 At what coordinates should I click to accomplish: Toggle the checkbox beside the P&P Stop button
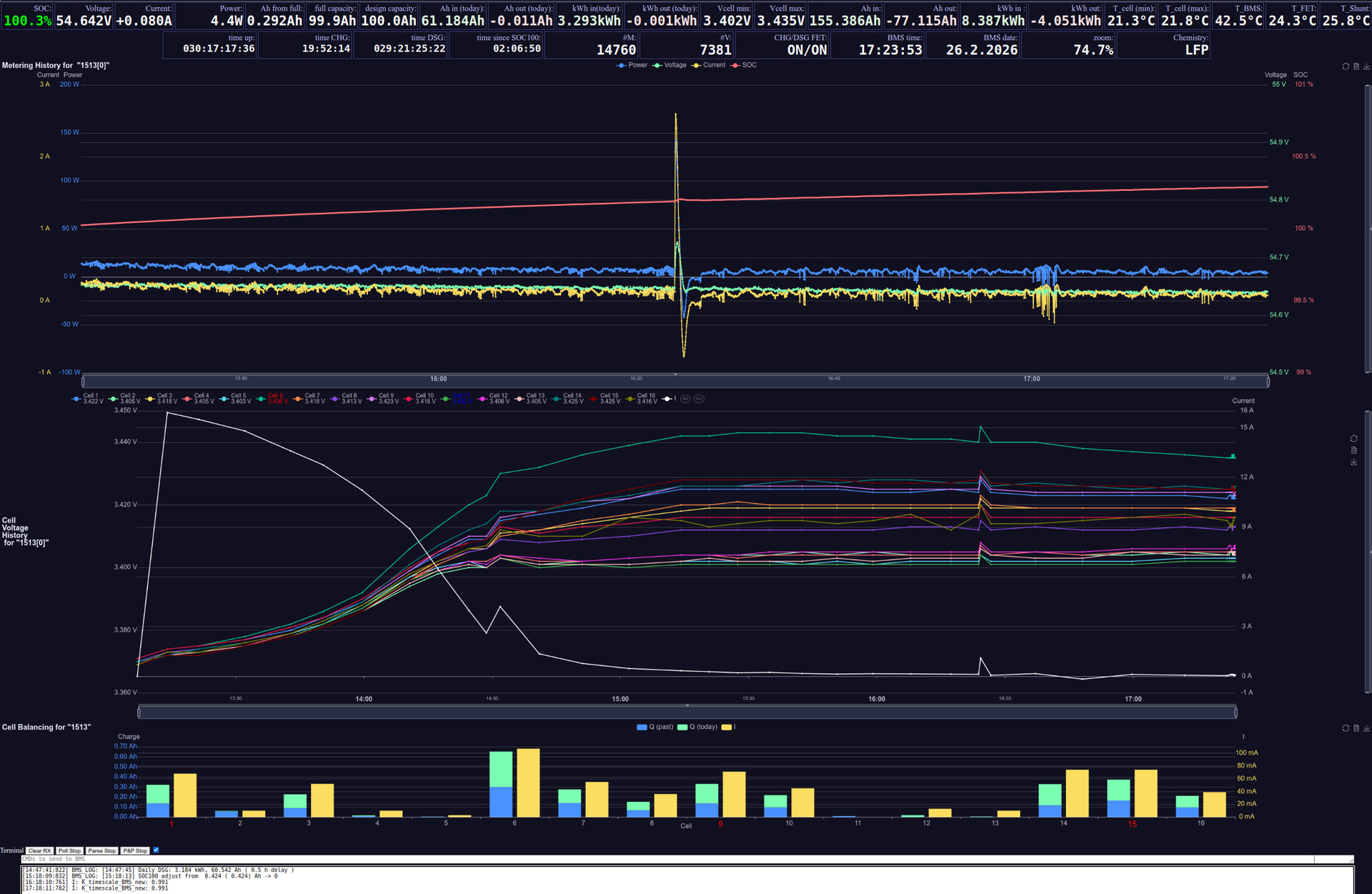pyautogui.click(x=156, y=850)
